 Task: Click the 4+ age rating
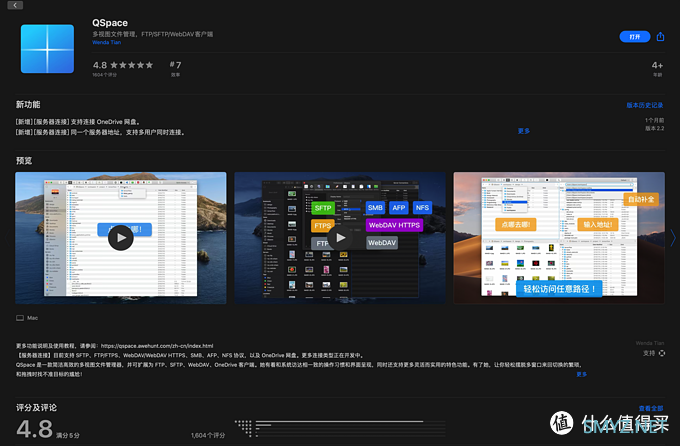point(657,68)
